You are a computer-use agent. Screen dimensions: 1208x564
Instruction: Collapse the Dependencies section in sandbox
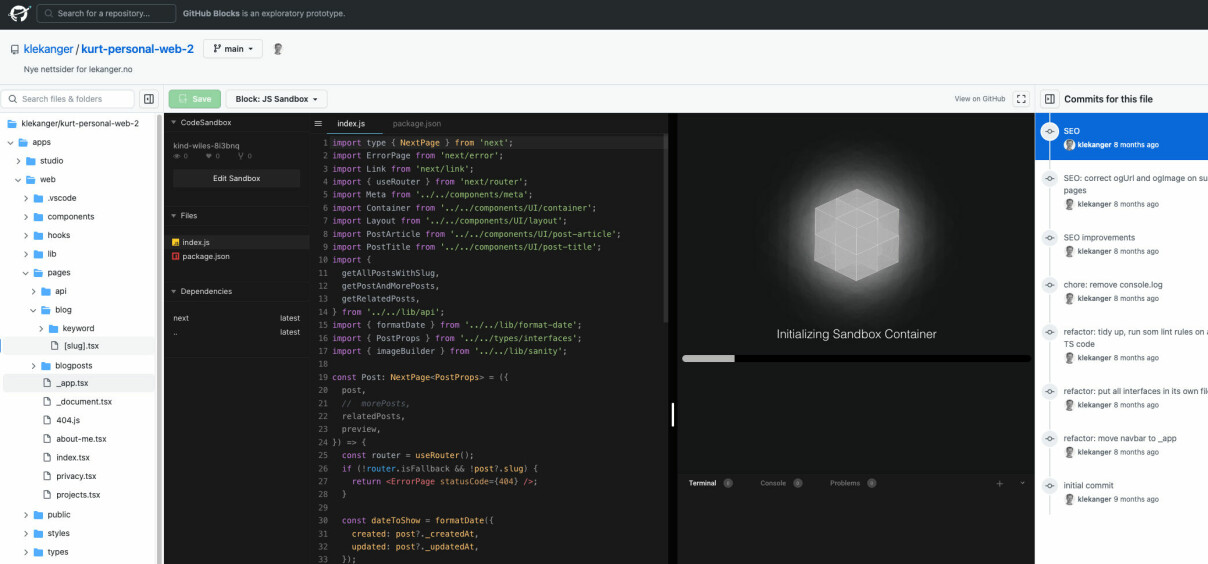click(236, 291)
